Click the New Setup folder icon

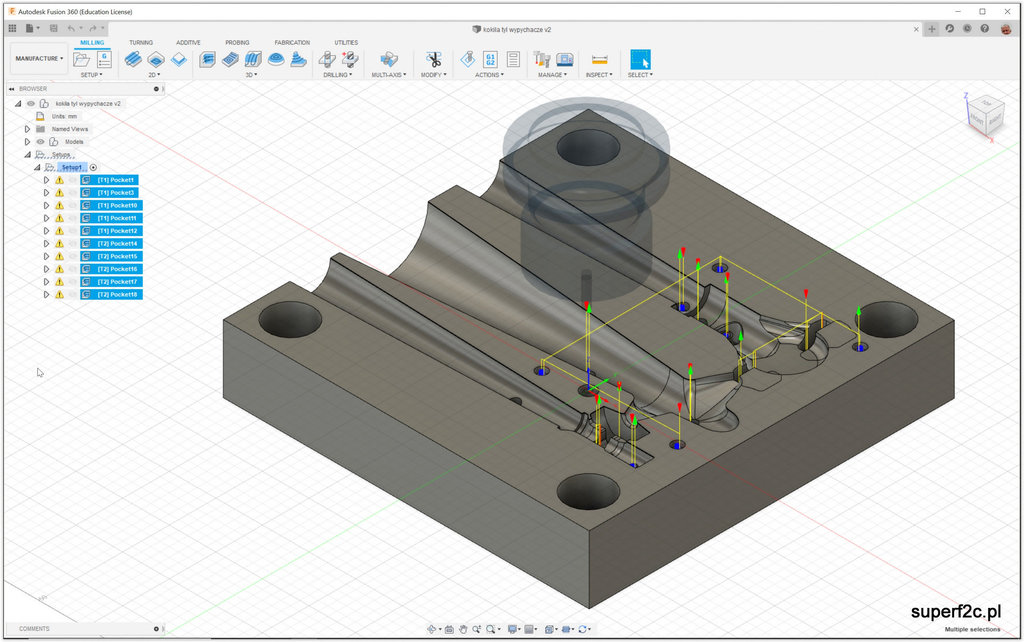click(82, 60)
